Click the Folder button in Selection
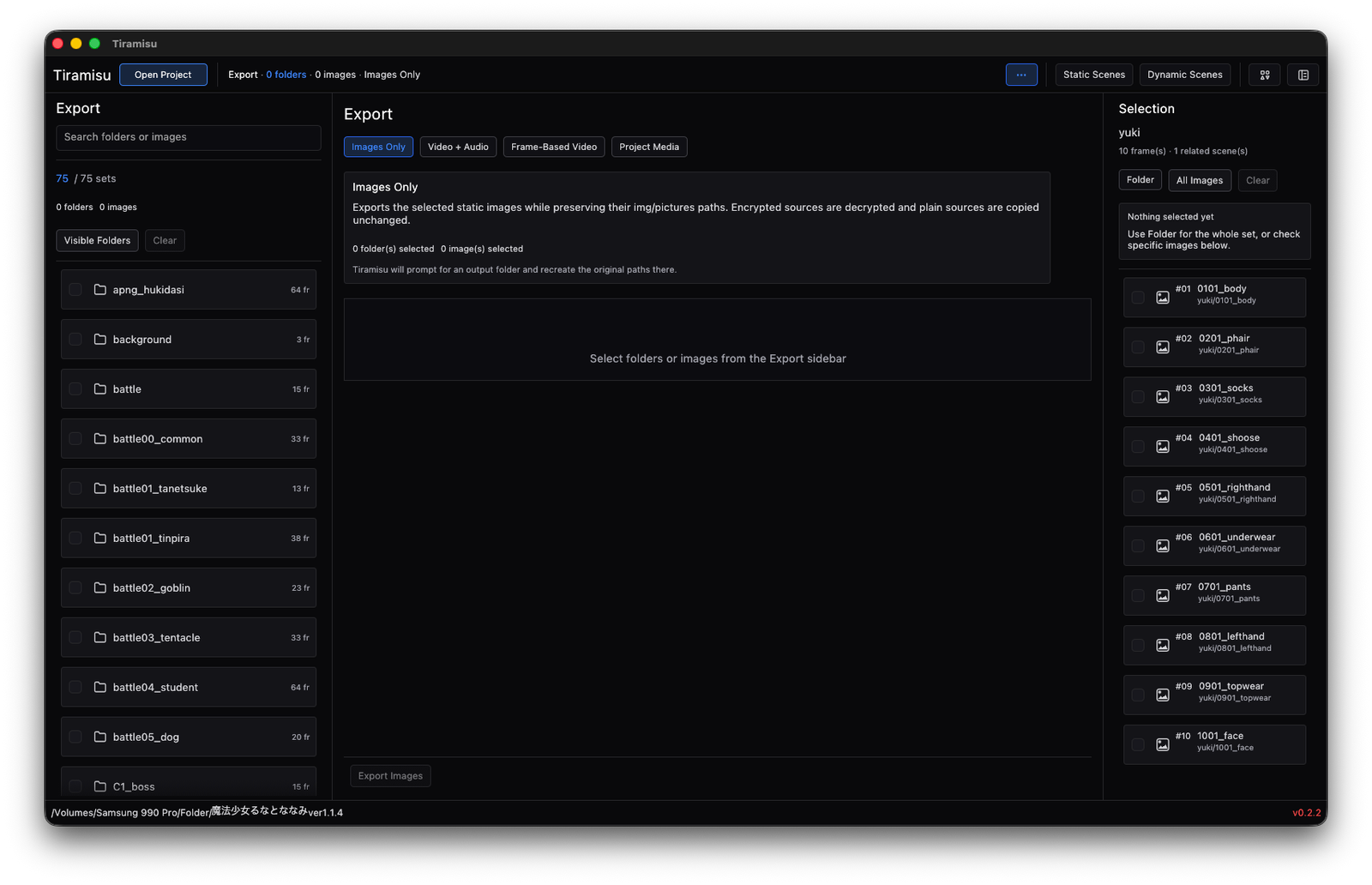The width and height of the screenshot is (1372, 885). point(1140,180)
